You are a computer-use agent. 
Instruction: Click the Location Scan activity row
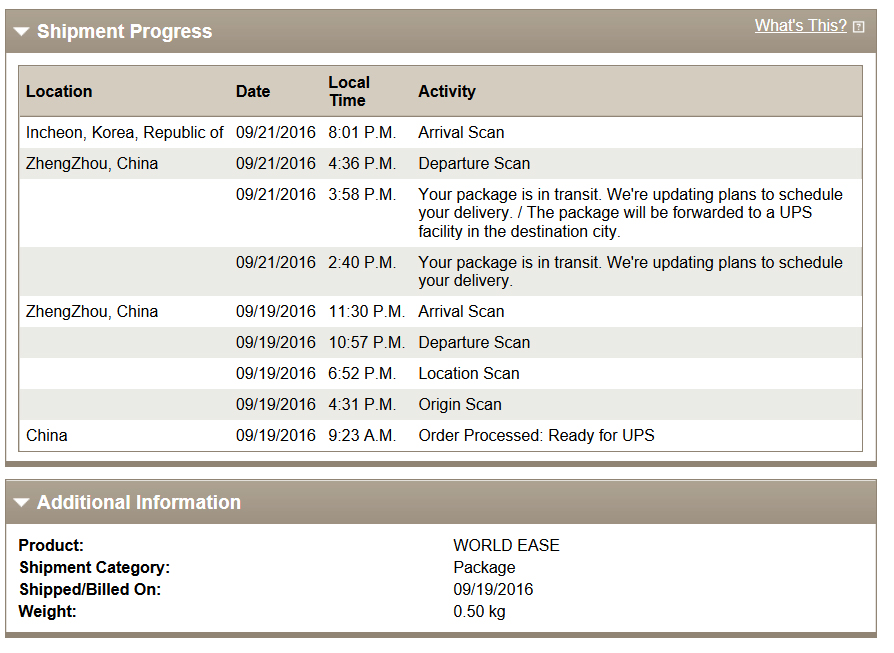click(441, 374)
